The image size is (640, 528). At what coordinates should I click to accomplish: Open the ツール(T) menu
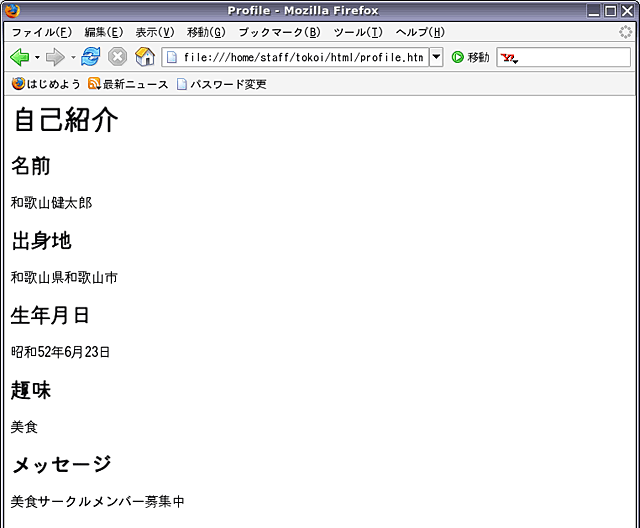click(358, 32)
